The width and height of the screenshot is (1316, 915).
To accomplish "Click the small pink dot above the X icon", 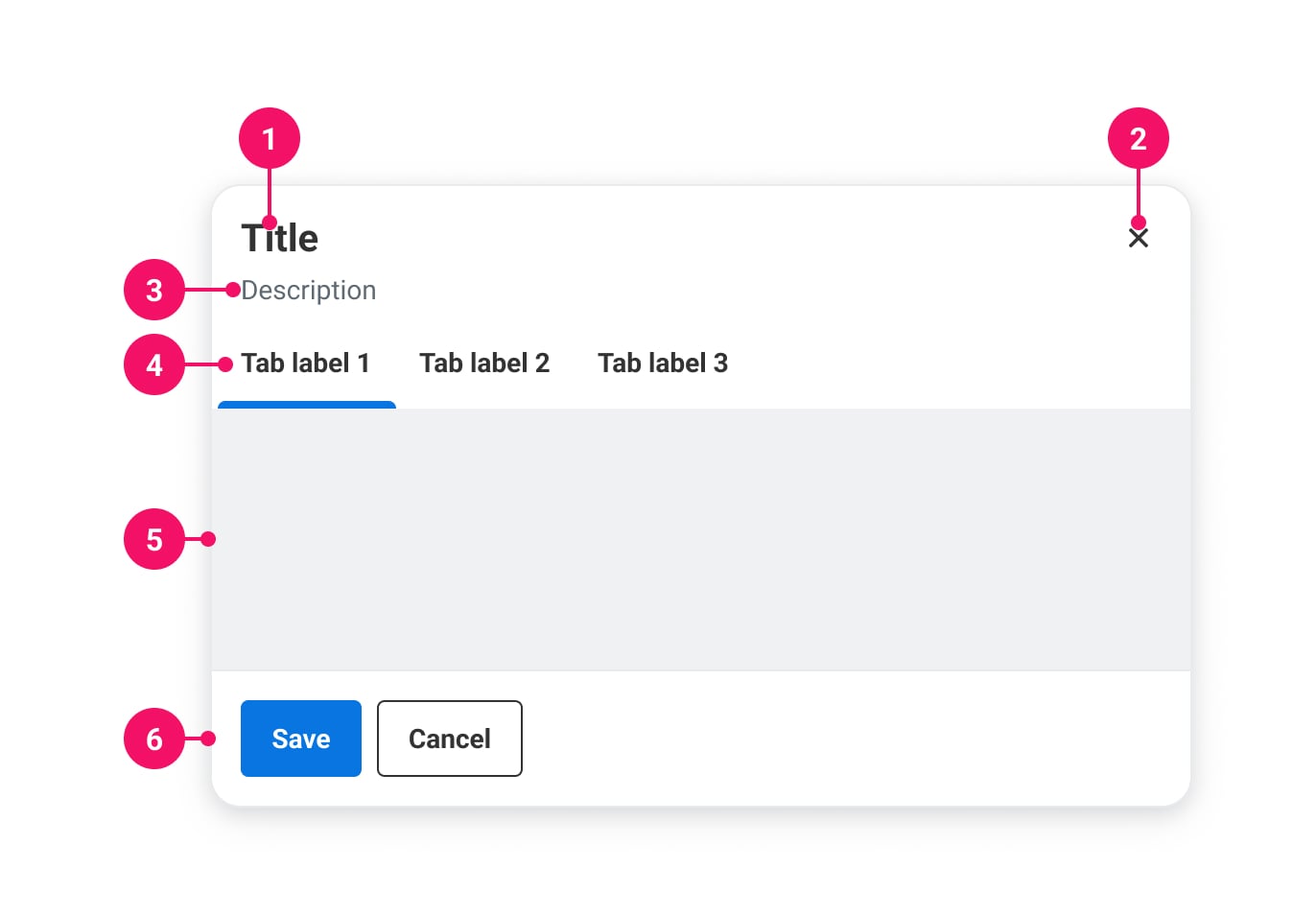I will pos(1138,223).
